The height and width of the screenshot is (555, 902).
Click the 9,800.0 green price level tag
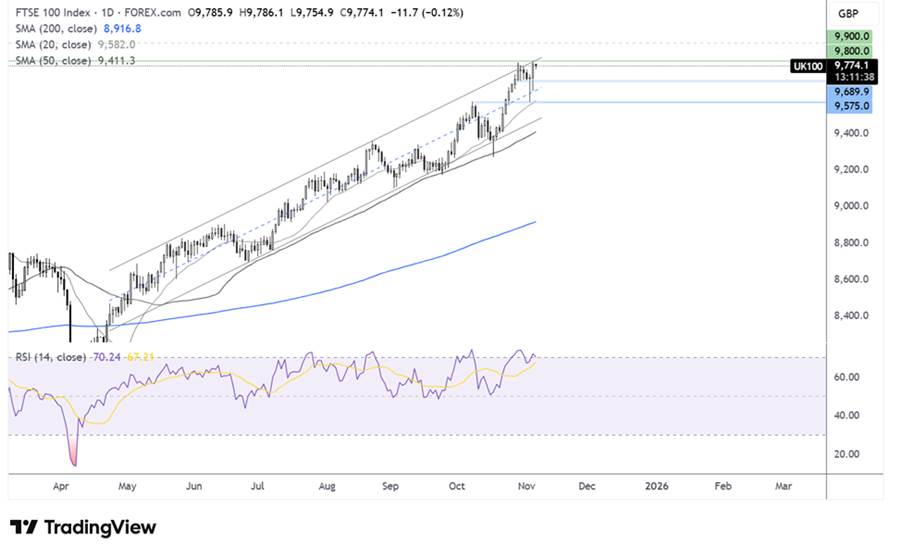point(850,49)
